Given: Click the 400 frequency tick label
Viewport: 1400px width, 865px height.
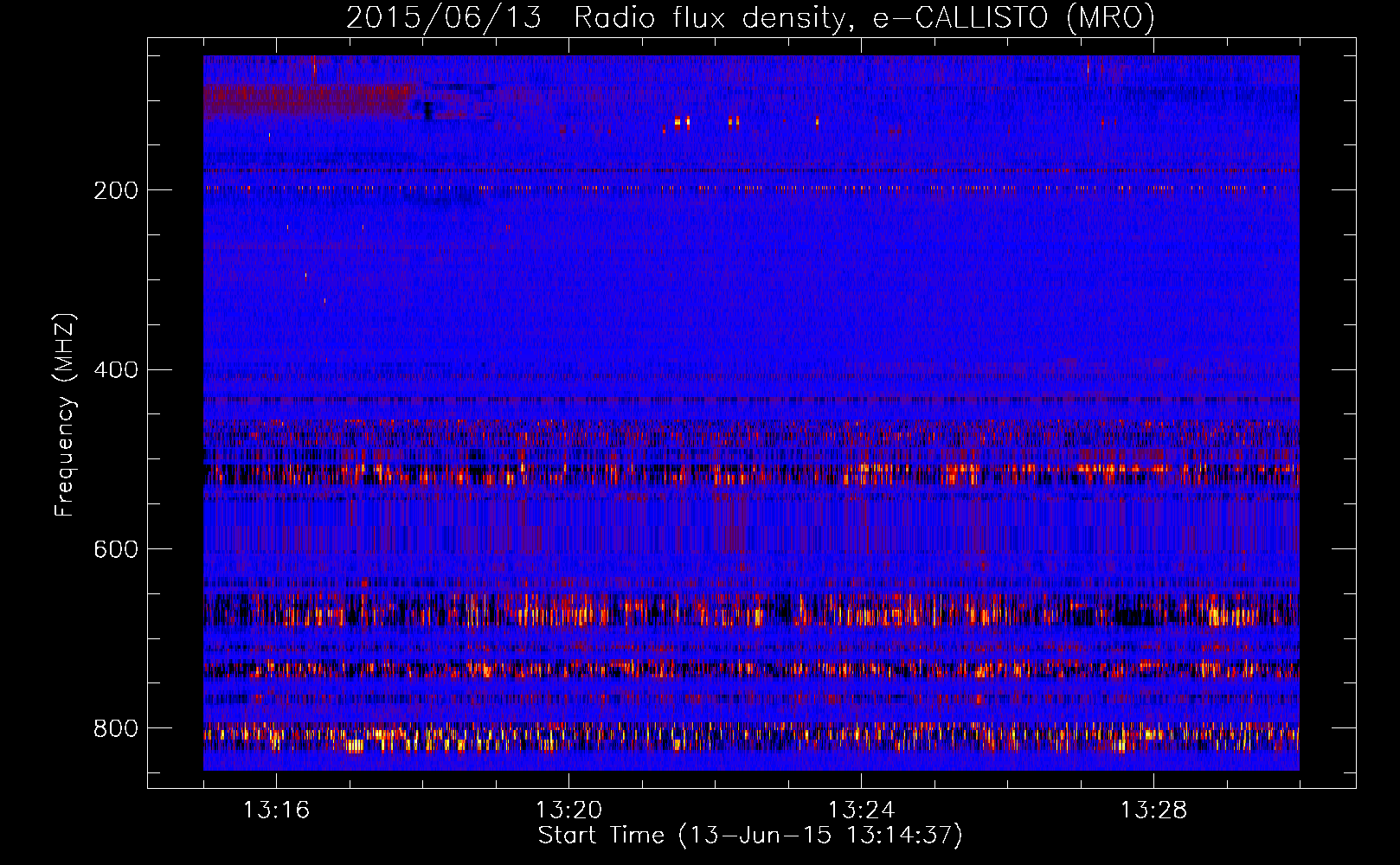Looking at the screenshot, I should [x=116, y=370].
